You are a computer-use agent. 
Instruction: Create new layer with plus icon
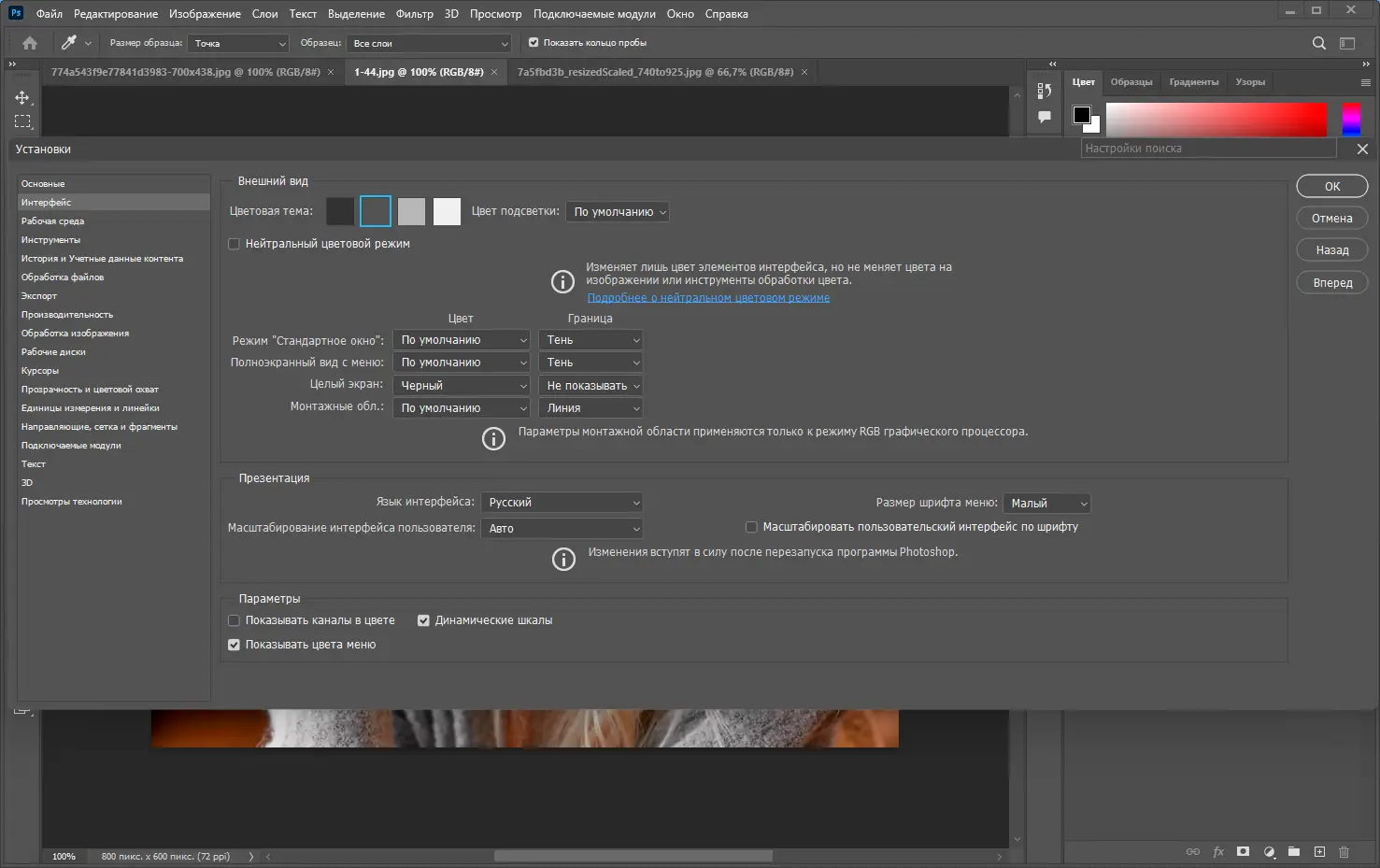[x=1319, y=852]
